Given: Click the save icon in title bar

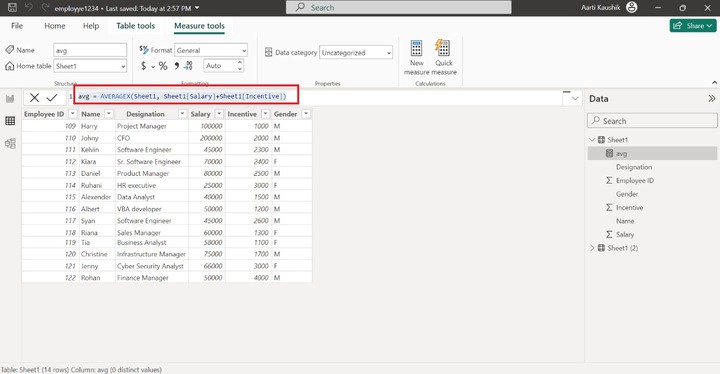Looking at the screenshot, I should click(x=12, y=7).
